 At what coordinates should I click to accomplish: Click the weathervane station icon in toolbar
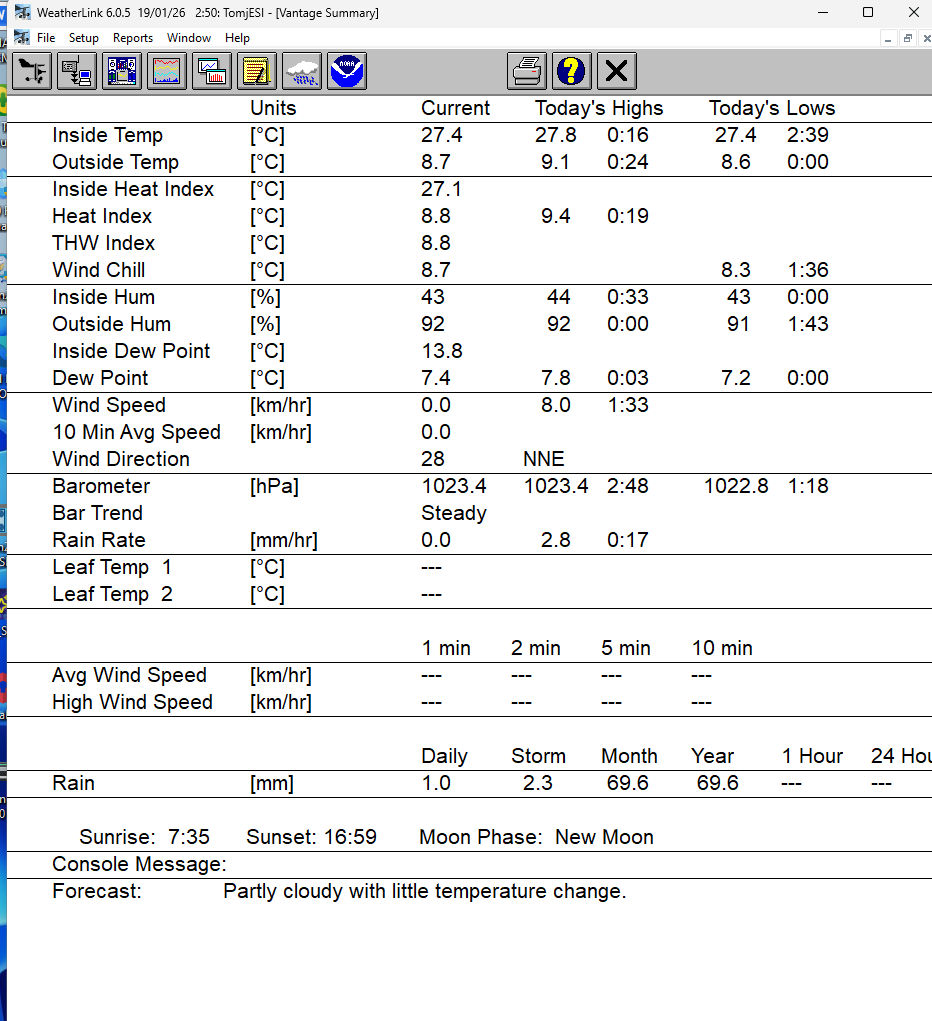(x=32, y=72)
